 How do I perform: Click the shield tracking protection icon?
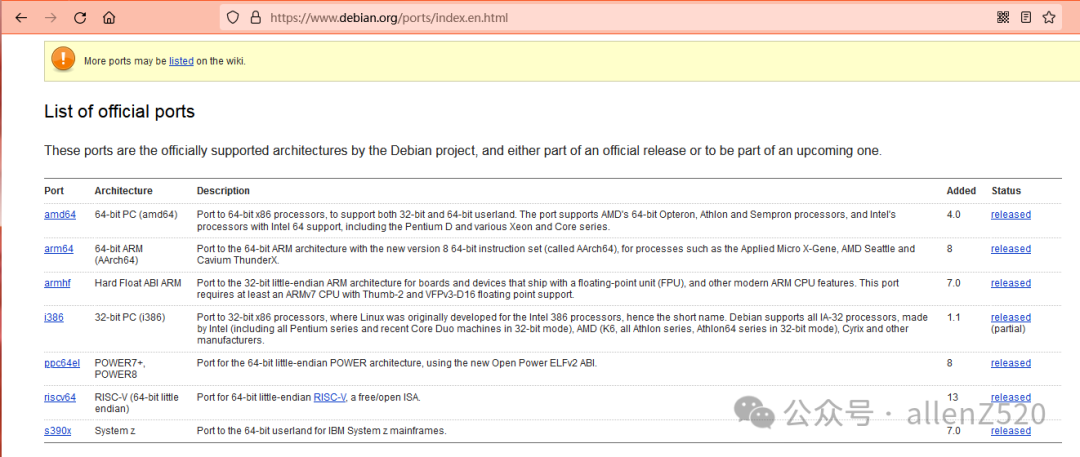point(233,17)
